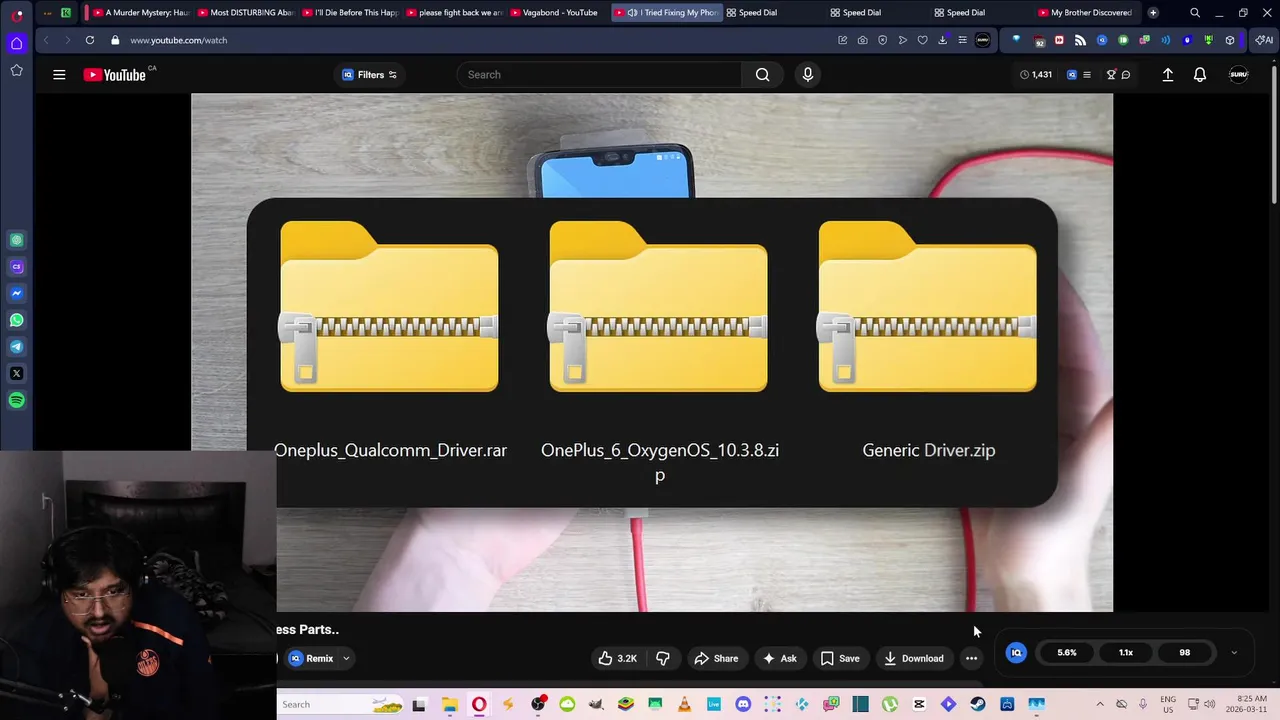
Task: Open Opera sidebar home icon
Action: click(x=16, y=43)
